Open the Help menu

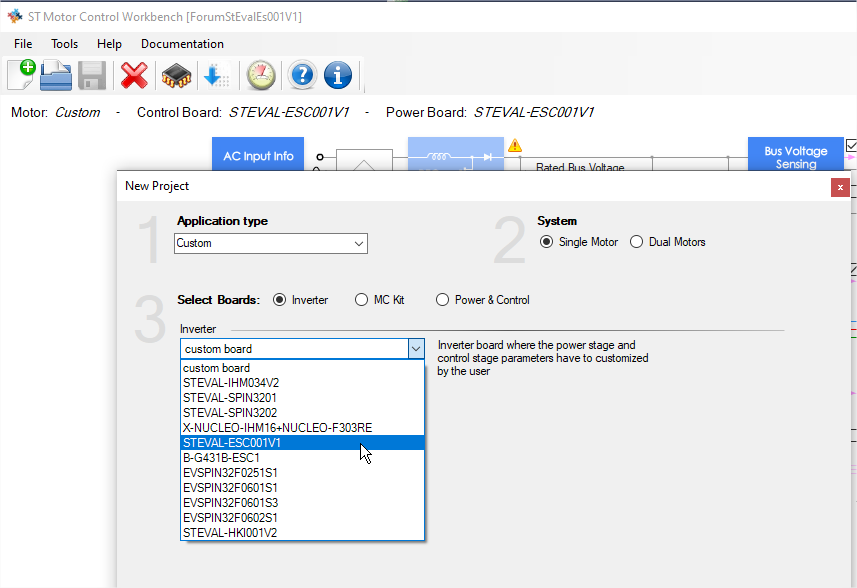click(109, 44)
